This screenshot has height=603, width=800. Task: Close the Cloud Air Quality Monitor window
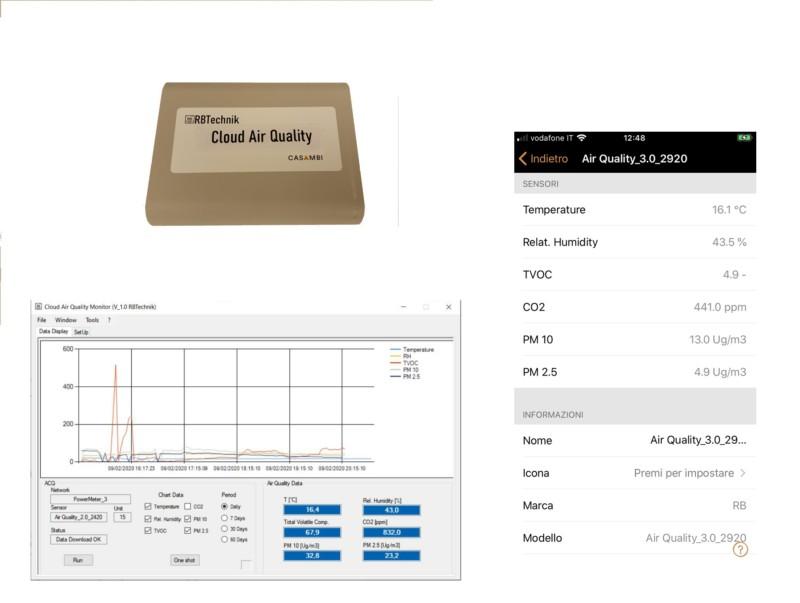pyautogui.click(x=448, y=307)
